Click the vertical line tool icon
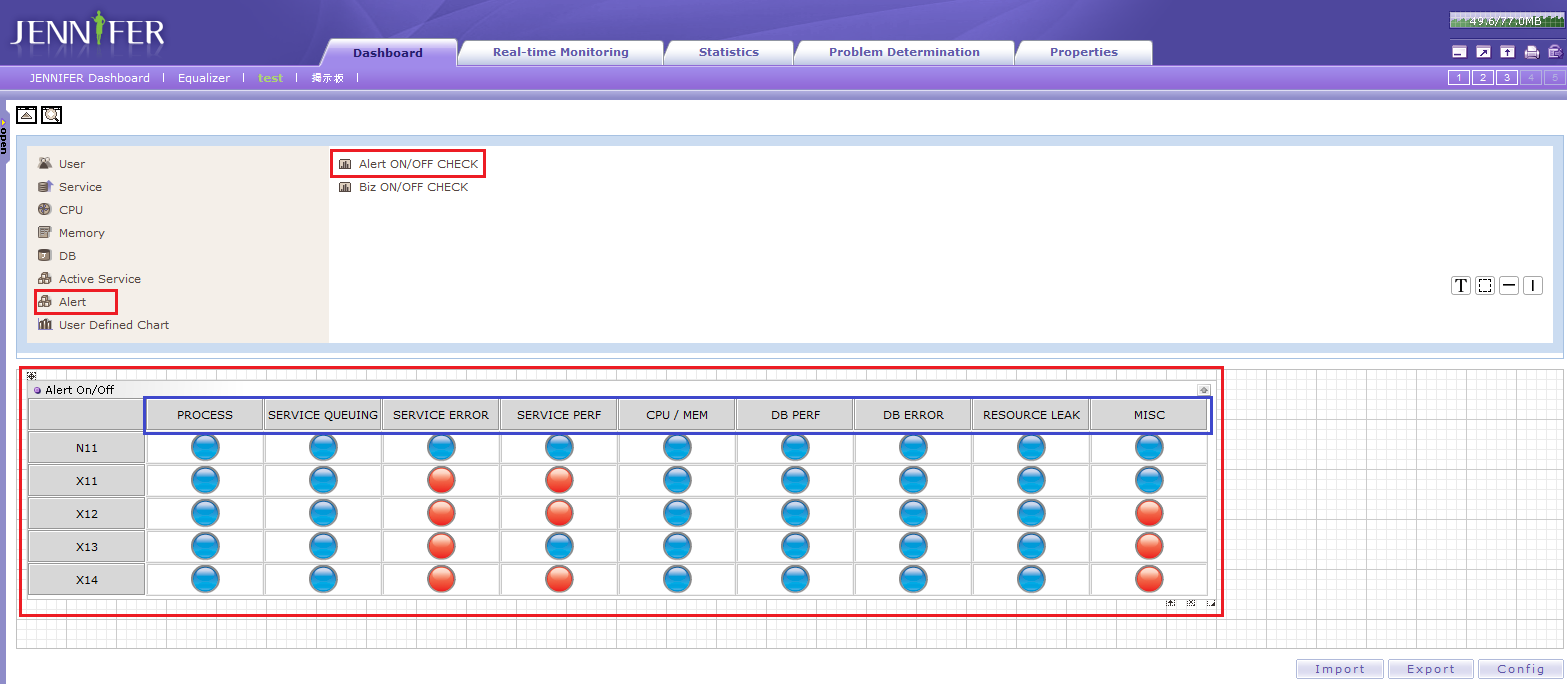 [1533, 285]
